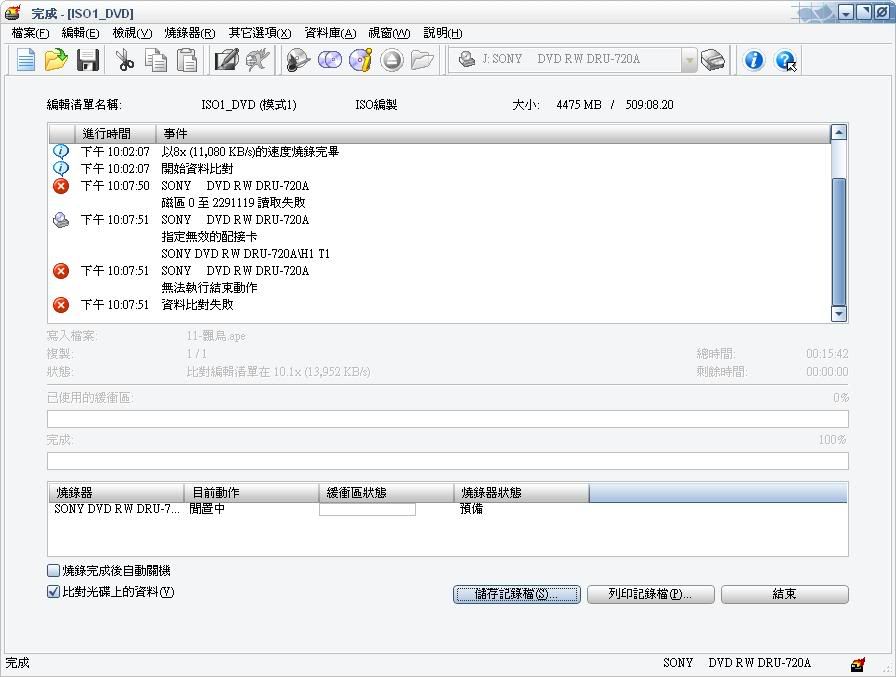Open the 燒錄器(R) menu
896x677 pixels.
click(x=190, y=33)
